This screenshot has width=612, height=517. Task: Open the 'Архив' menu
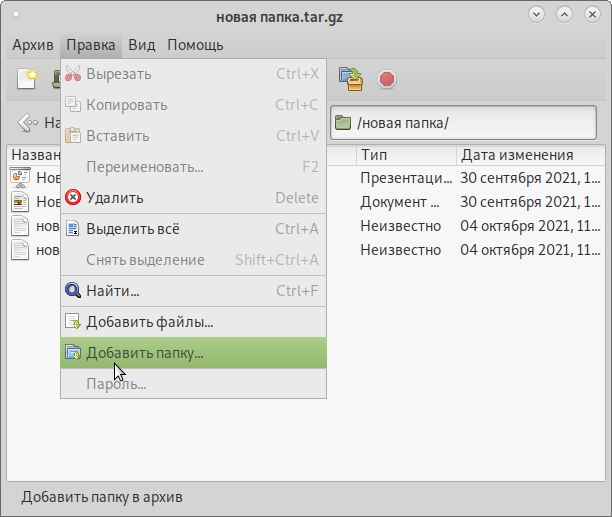[x=33, y=45]
